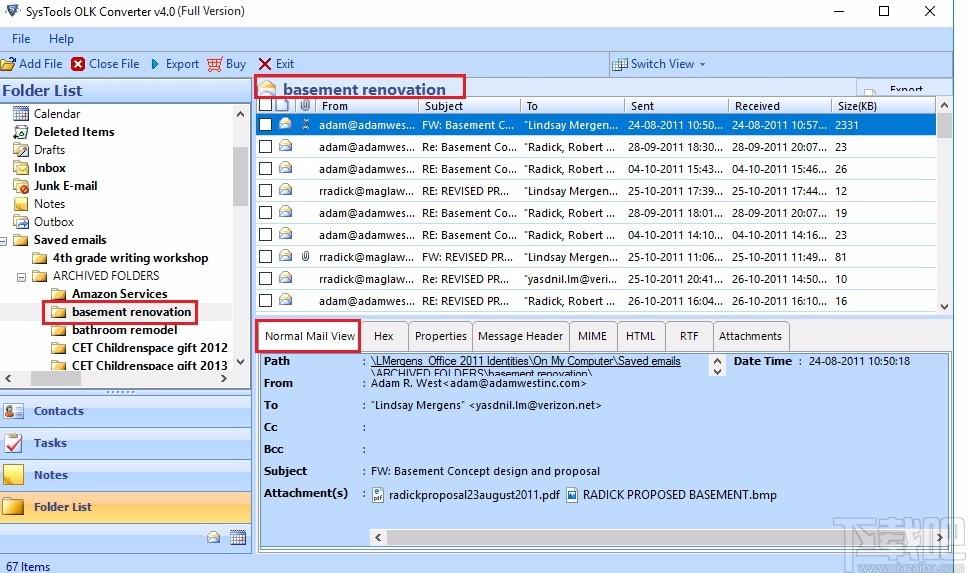Switch to the Properties tab
This screenshot has width=968, height=573.
[x=440, y=336]
